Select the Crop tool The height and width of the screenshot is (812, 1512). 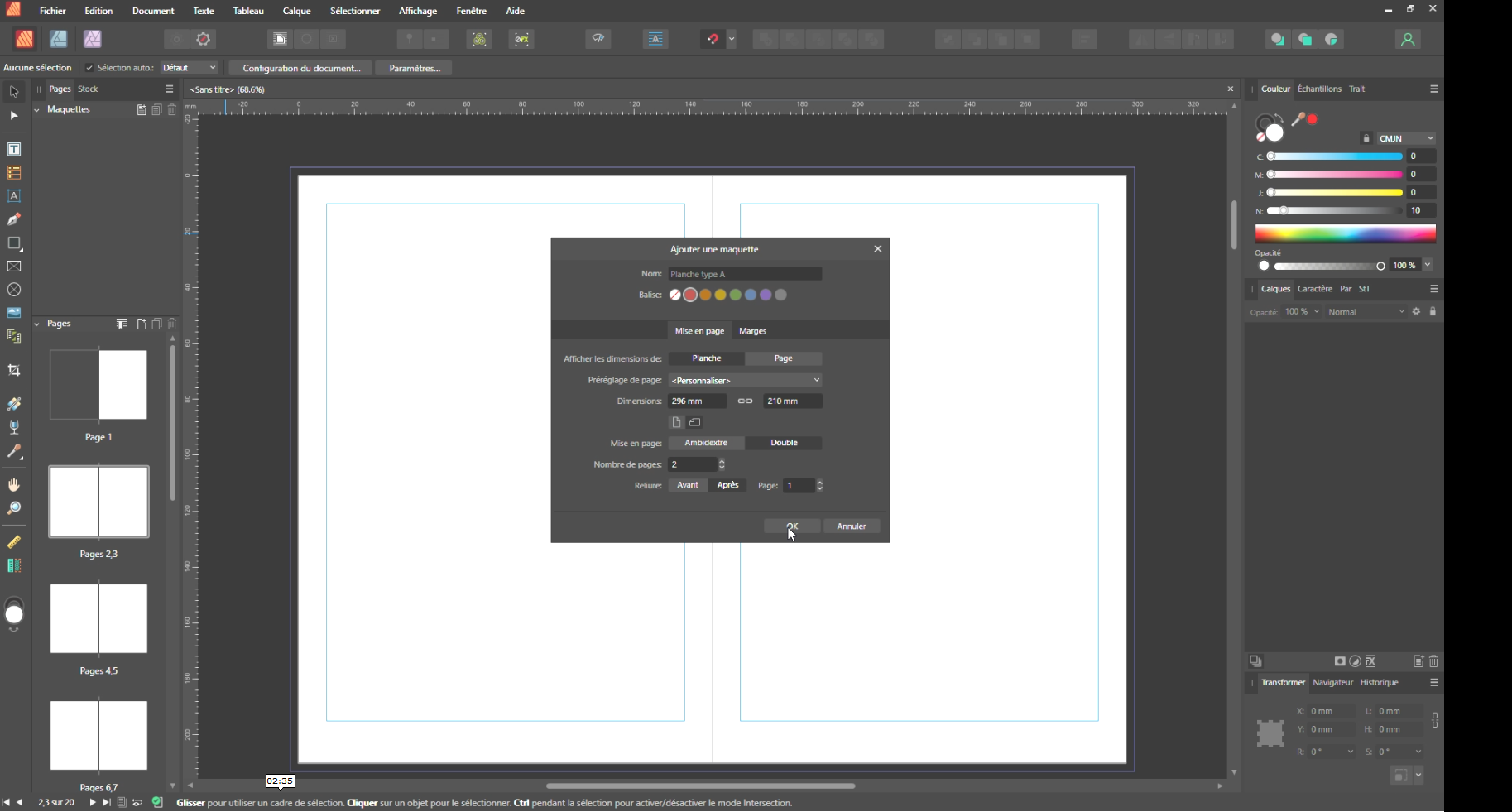14,371
